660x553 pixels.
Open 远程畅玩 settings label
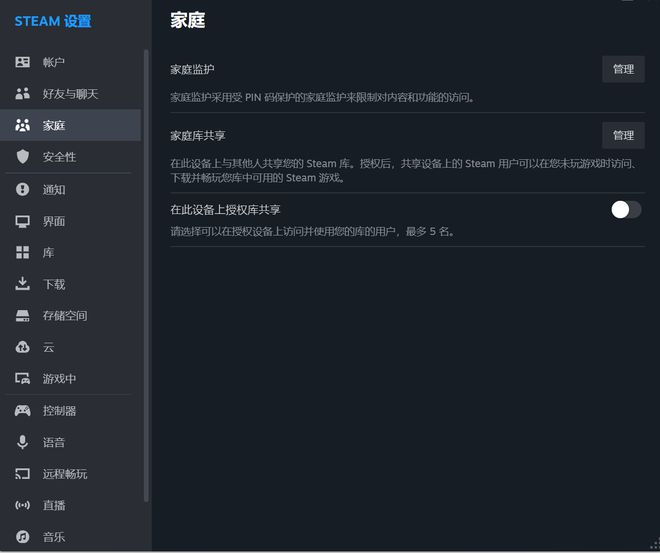click(65, 474)
